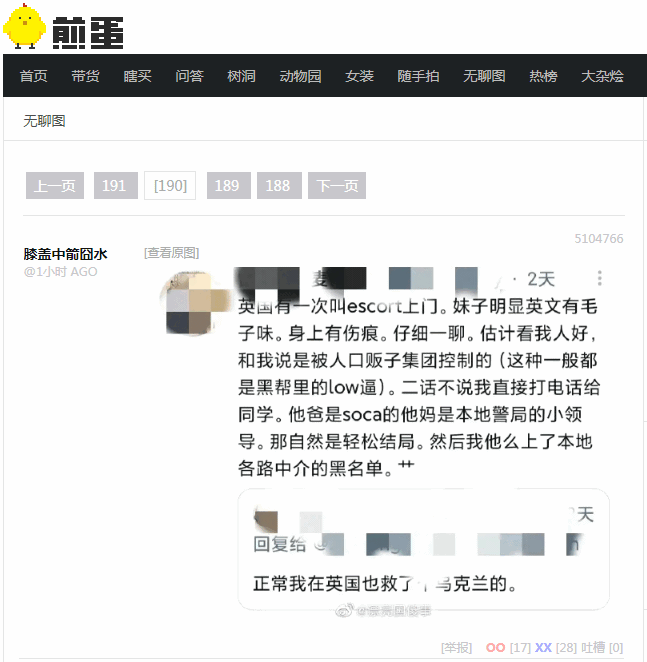
Task: Open the 问答 Q&A section
Action: coord(189,76)
